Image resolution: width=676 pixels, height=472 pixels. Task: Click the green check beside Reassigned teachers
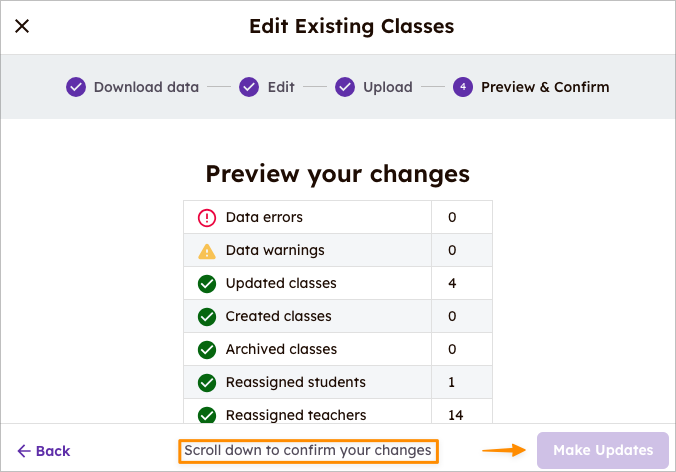(207, 415)
